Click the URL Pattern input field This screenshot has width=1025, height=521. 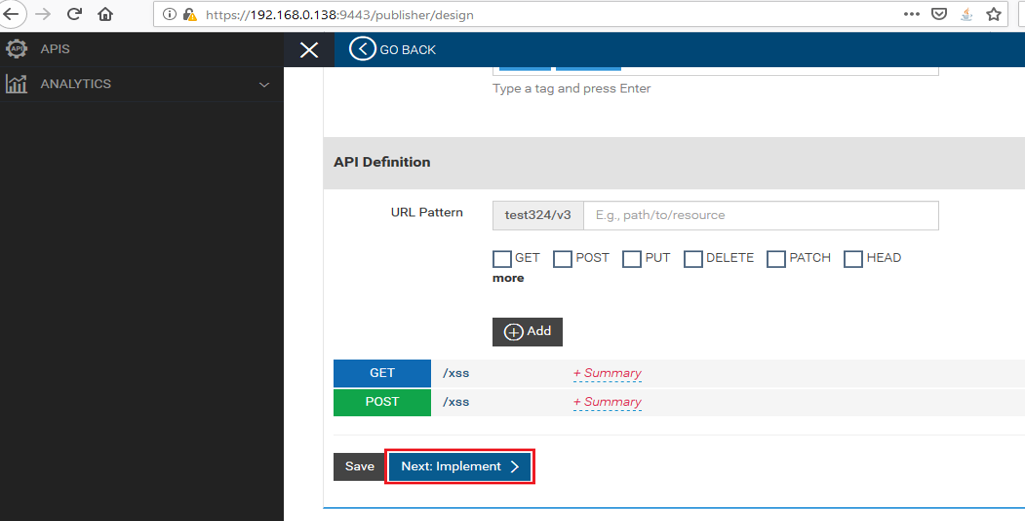click(x=760, y=215)
